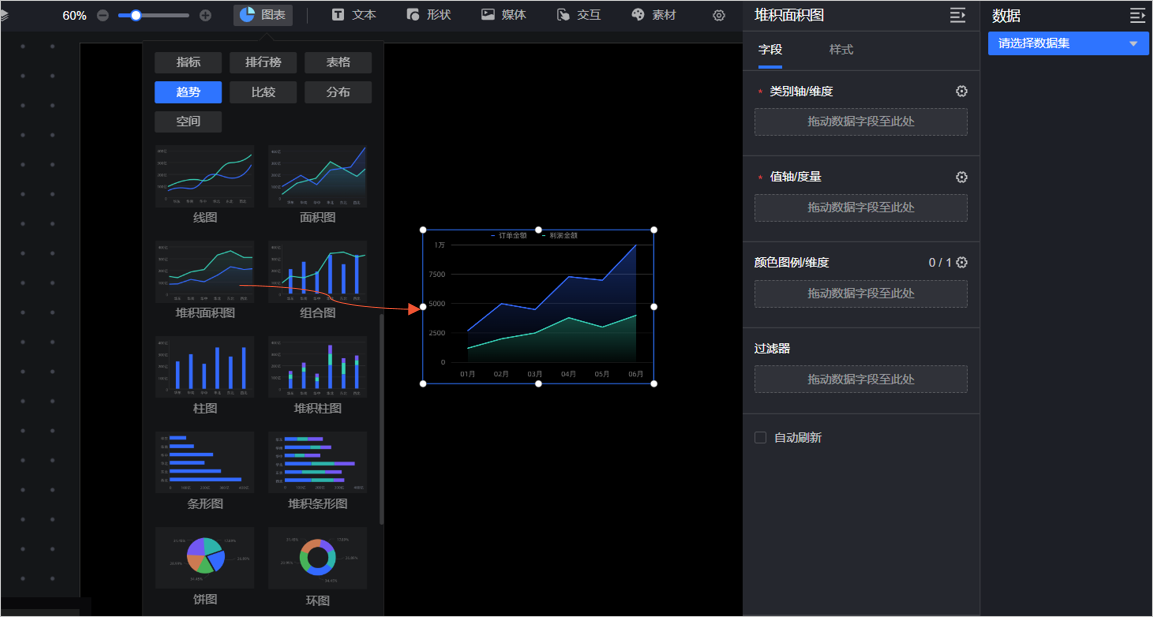The width and height of the screenshot is (1153, 617).
Task: Collapse the 数据 panel icon
Action: 1137,15
